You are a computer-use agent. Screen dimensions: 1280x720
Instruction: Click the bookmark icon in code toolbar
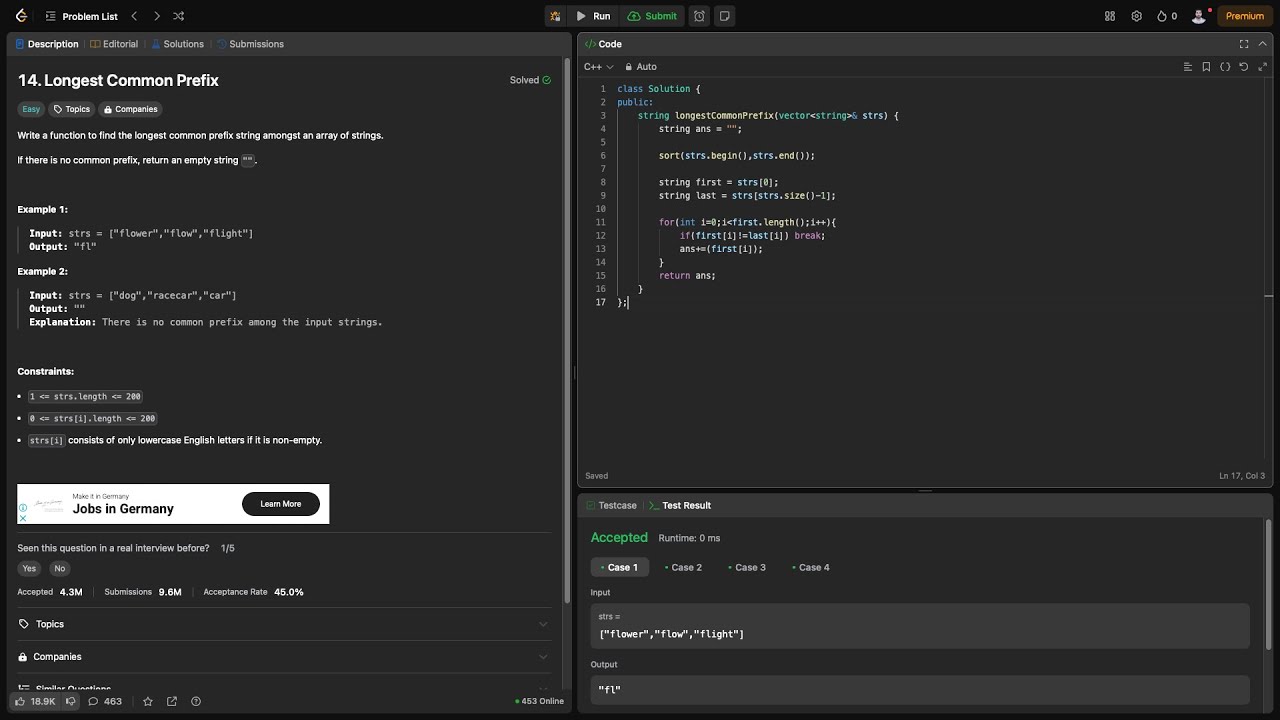click(x=1207, y=67)
